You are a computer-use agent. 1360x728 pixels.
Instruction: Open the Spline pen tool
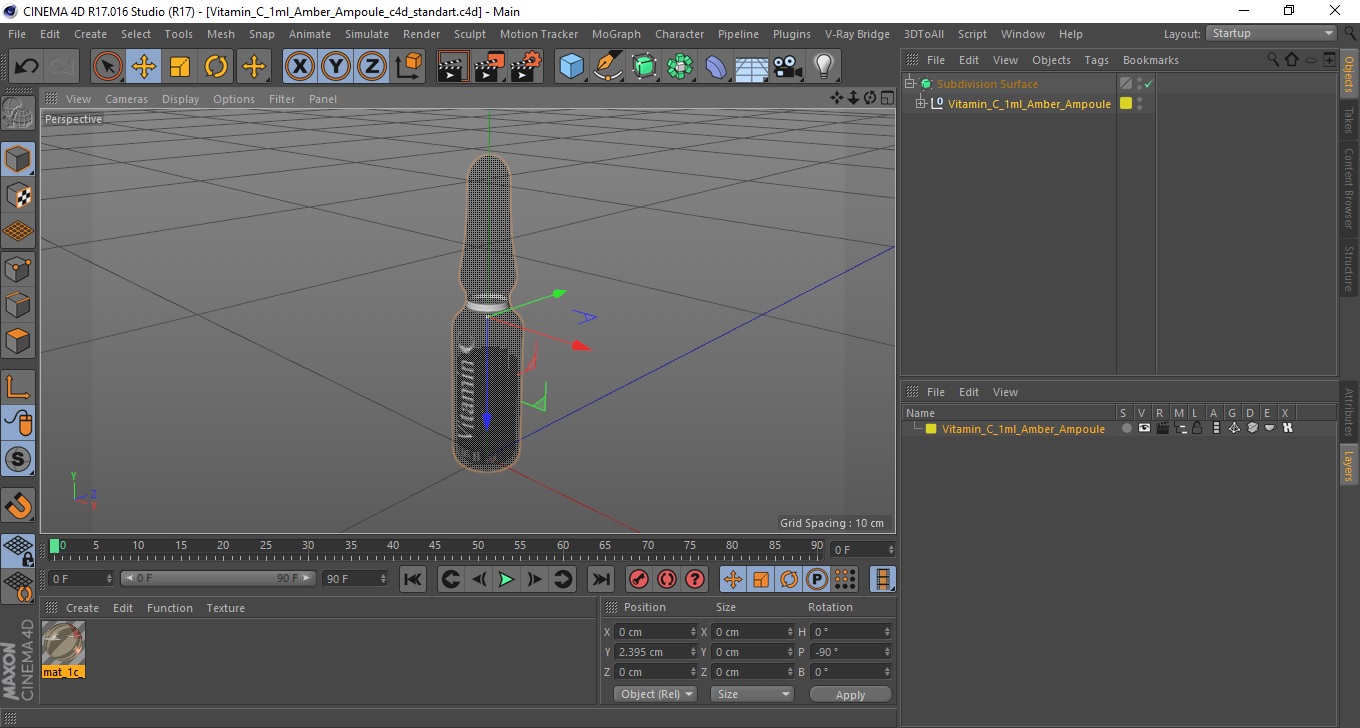[x=608, y=67]
